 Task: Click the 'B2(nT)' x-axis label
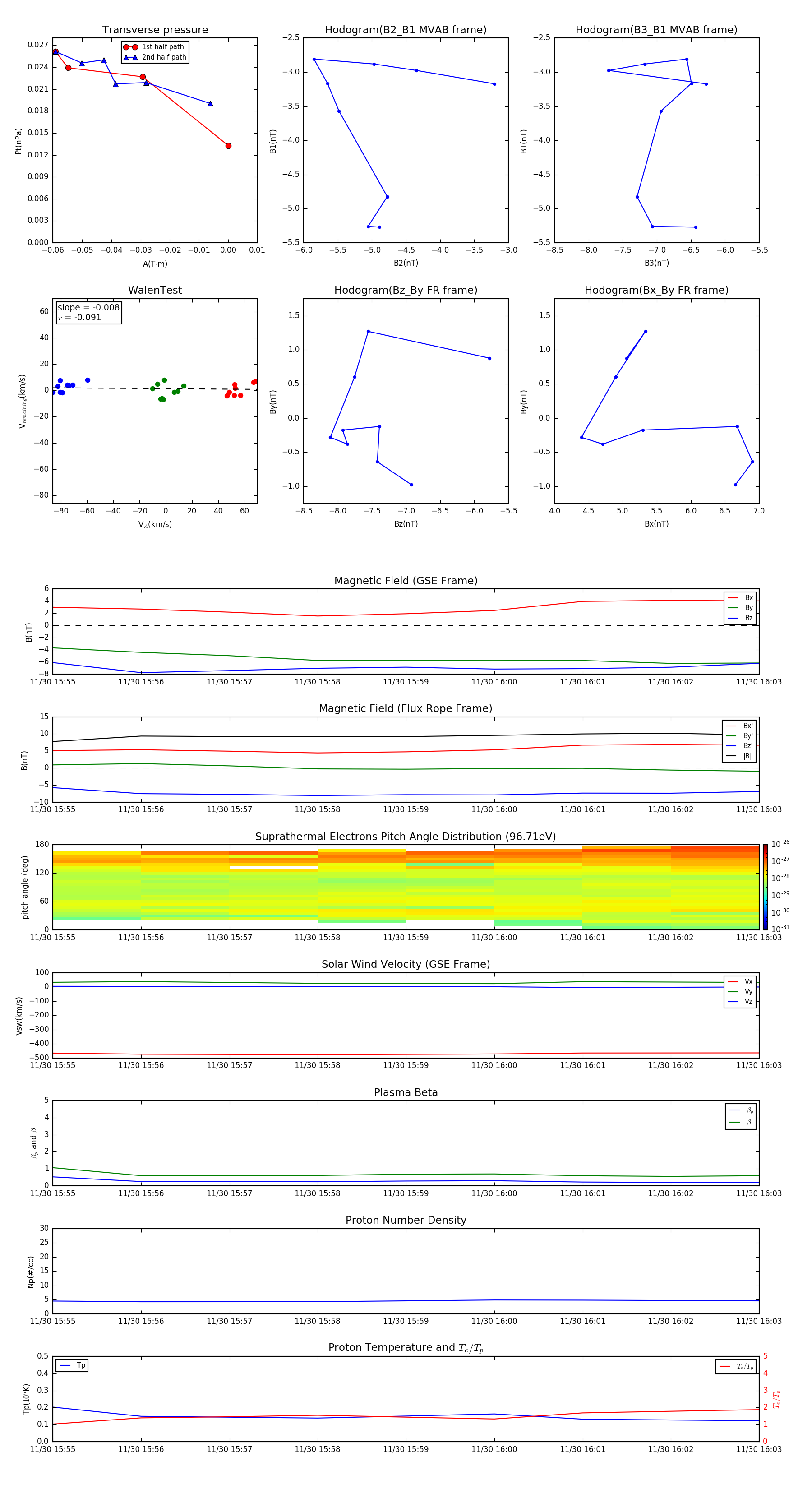pyautogui.click(x=406, y=263)
